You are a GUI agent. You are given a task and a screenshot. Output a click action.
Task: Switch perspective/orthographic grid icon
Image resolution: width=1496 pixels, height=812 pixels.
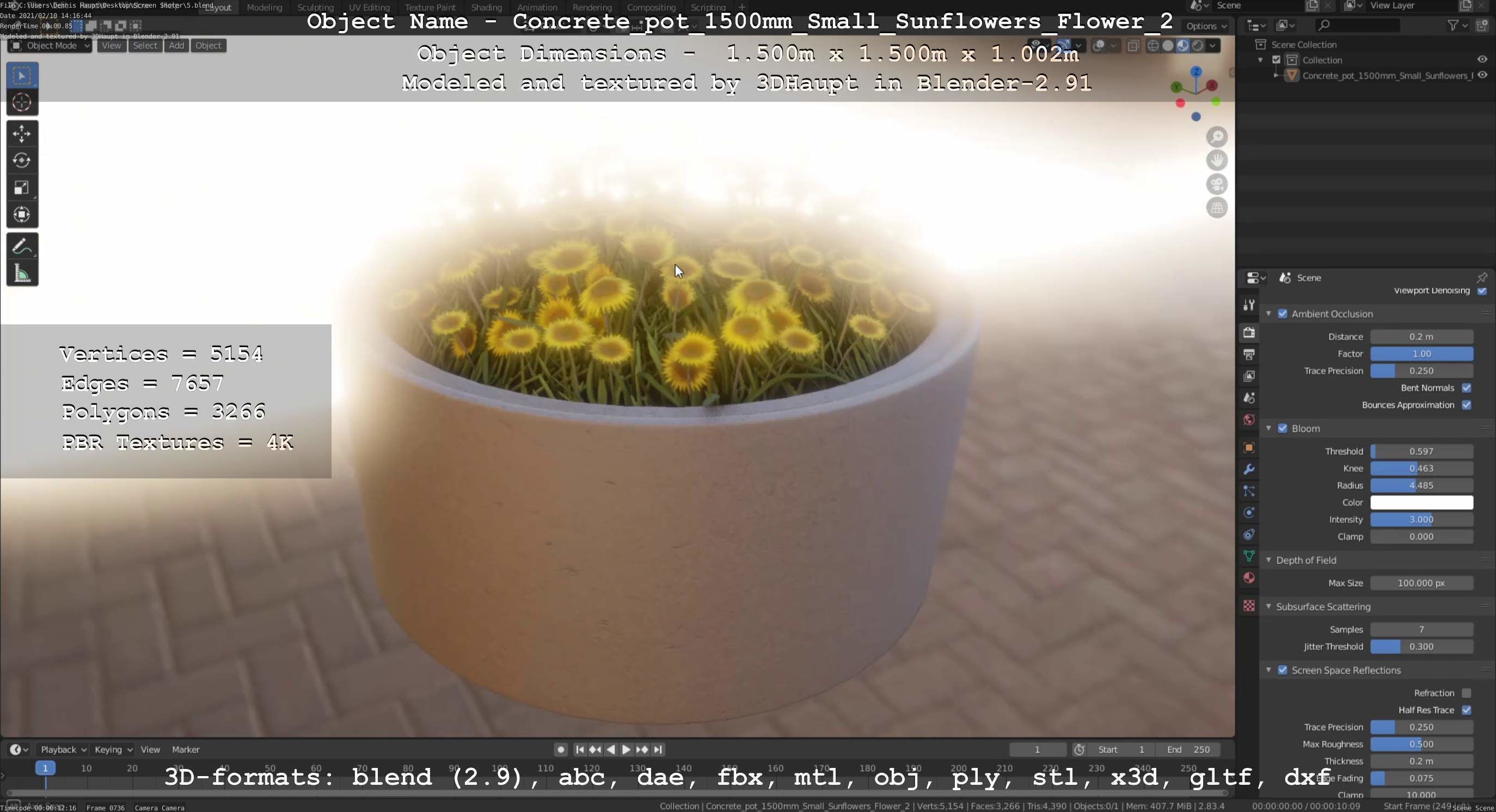[x=1217, y=208]
